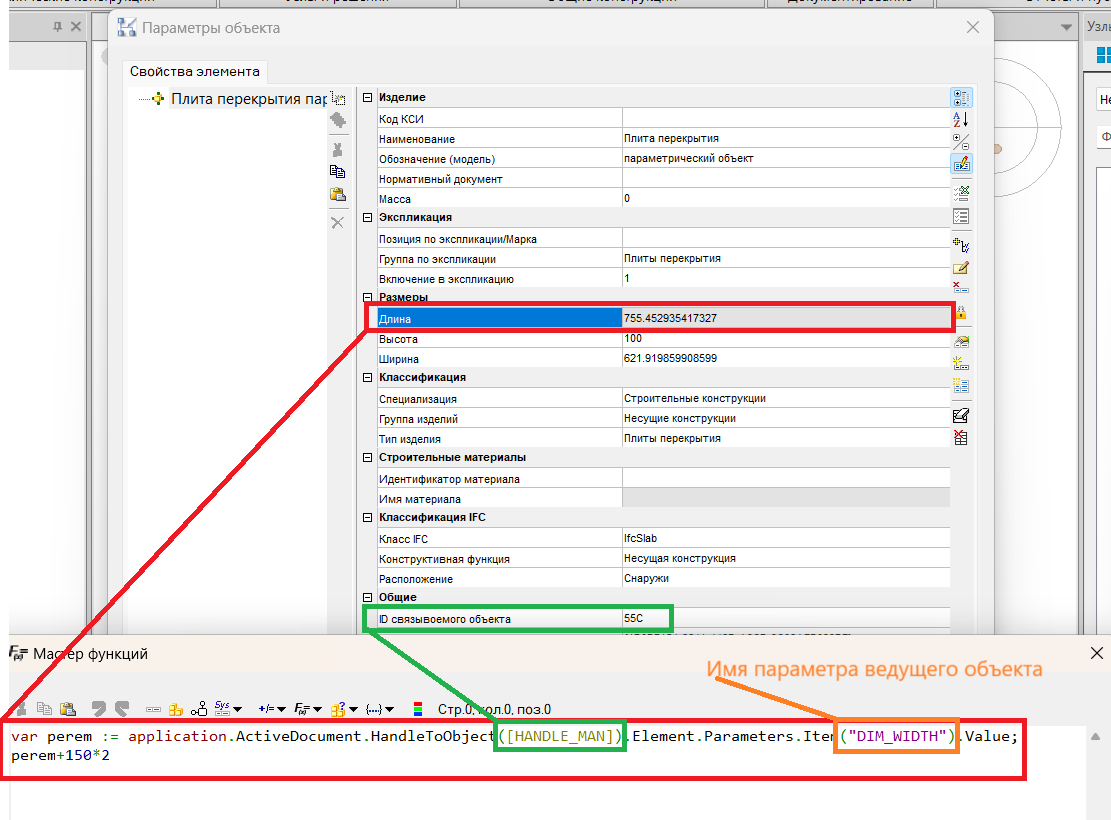
Task: Collapse the Строительные материалы group
Action: click(x=368, y=458)
